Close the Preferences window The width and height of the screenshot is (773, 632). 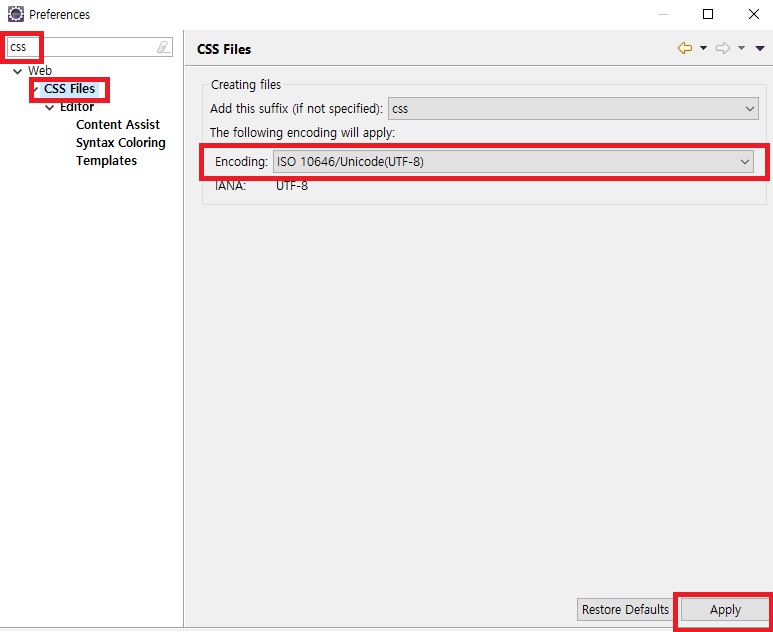[x=754, y=14]
